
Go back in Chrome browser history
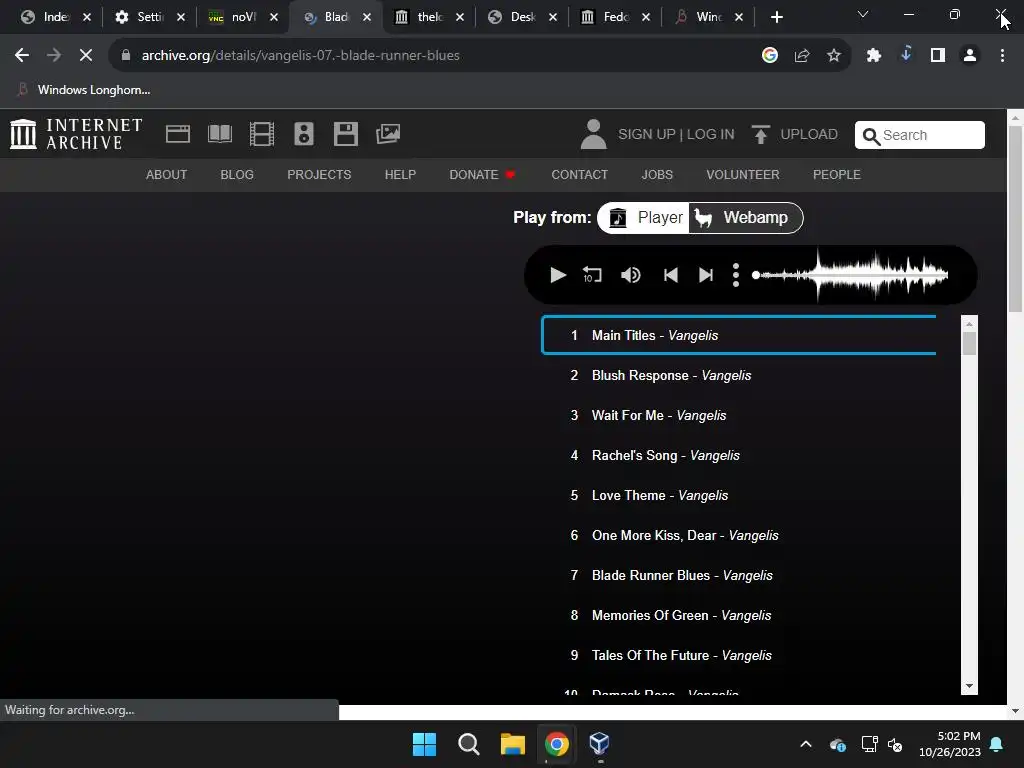pyautogui.click(x=22, y=56)
